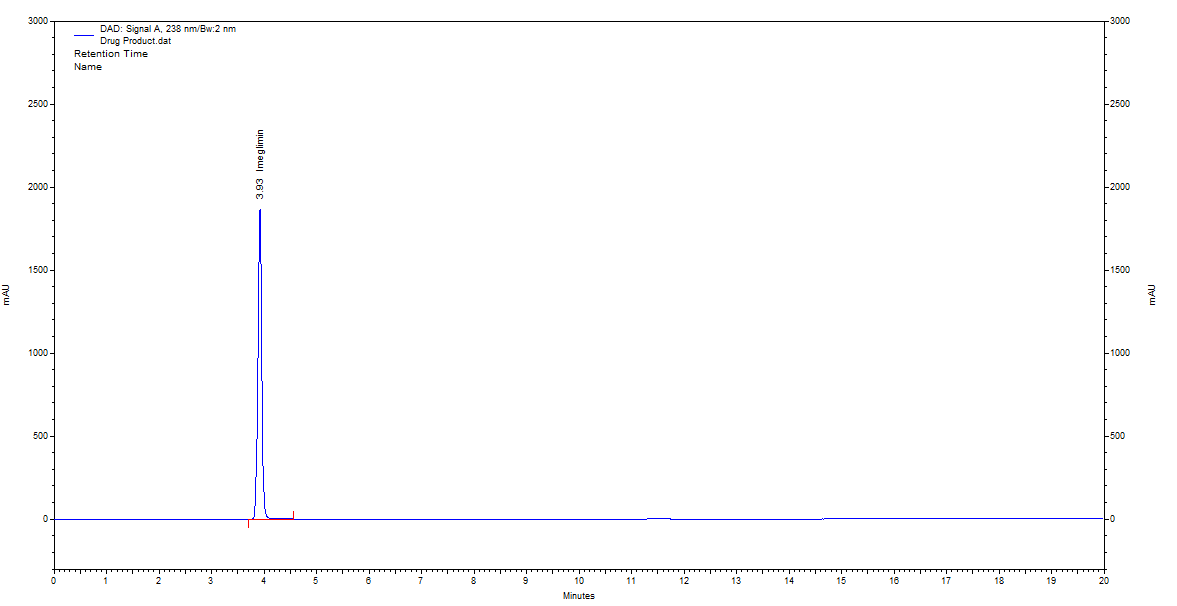This screenshot has width=1177, height=606.
Task: Click the 0 minute tick label on x-axis
Action: (x=54, y=580)
